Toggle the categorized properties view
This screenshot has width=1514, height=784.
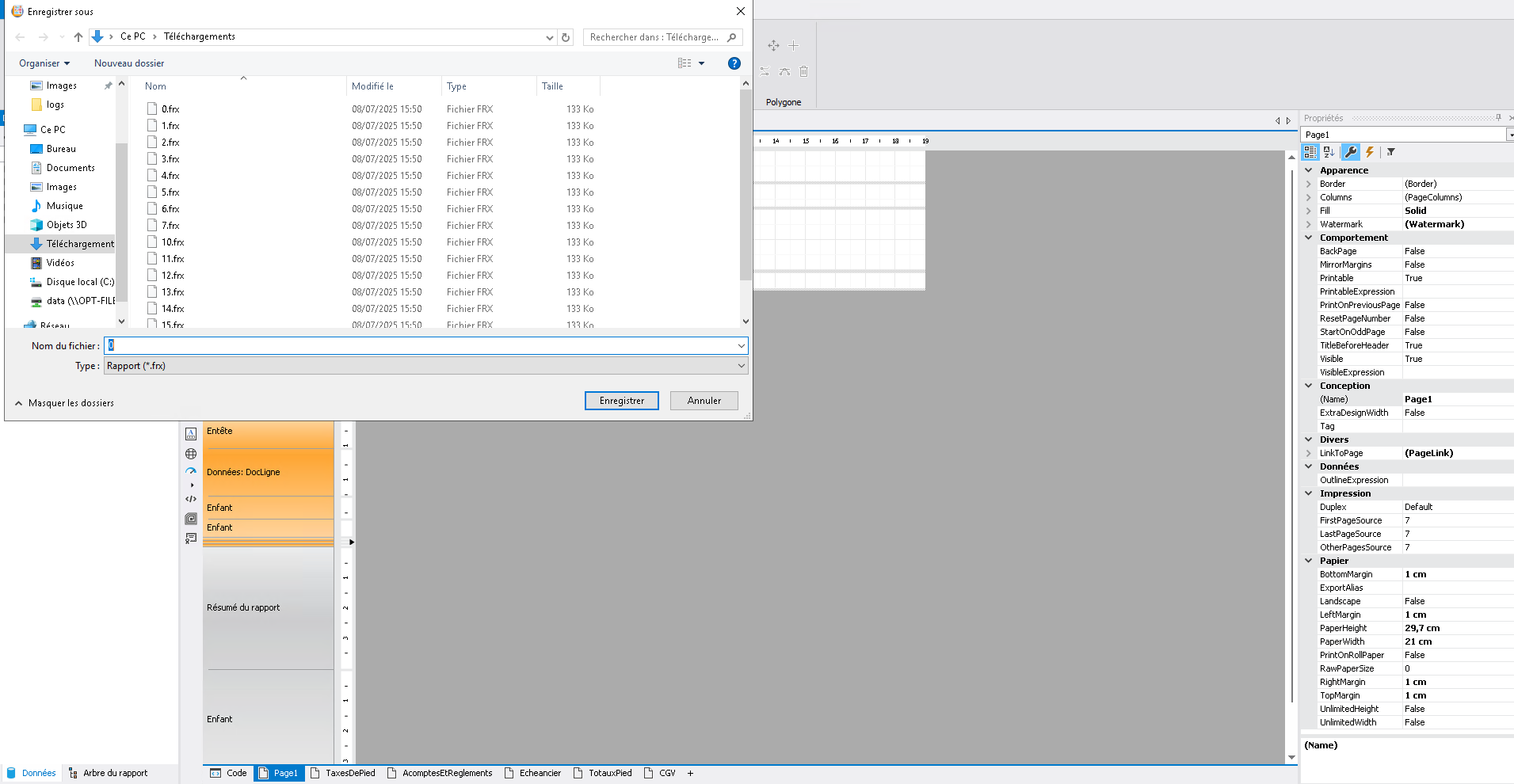[1310, 152]
